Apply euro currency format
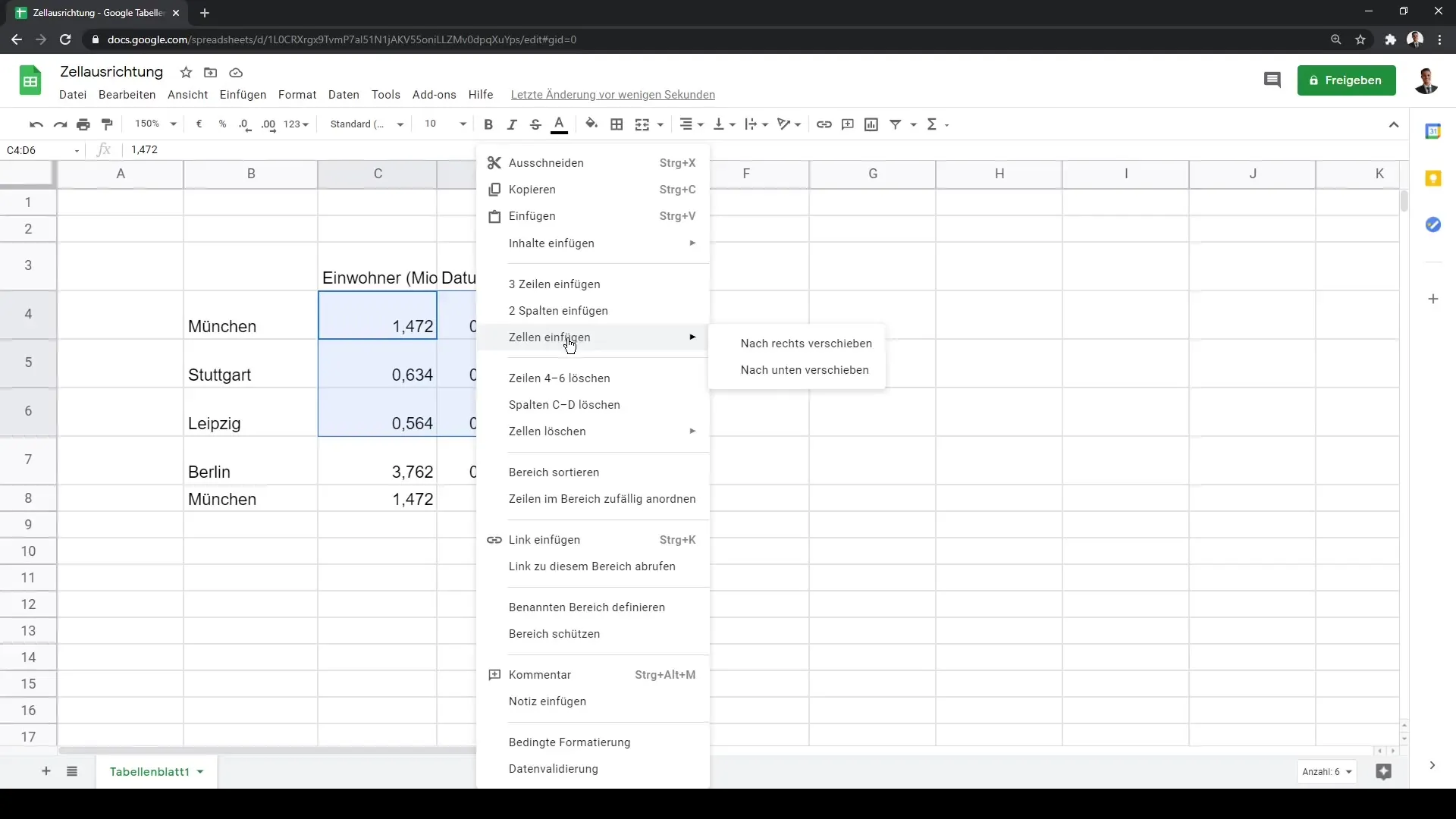The image size is (1456, 819). [x=199, y=124]
